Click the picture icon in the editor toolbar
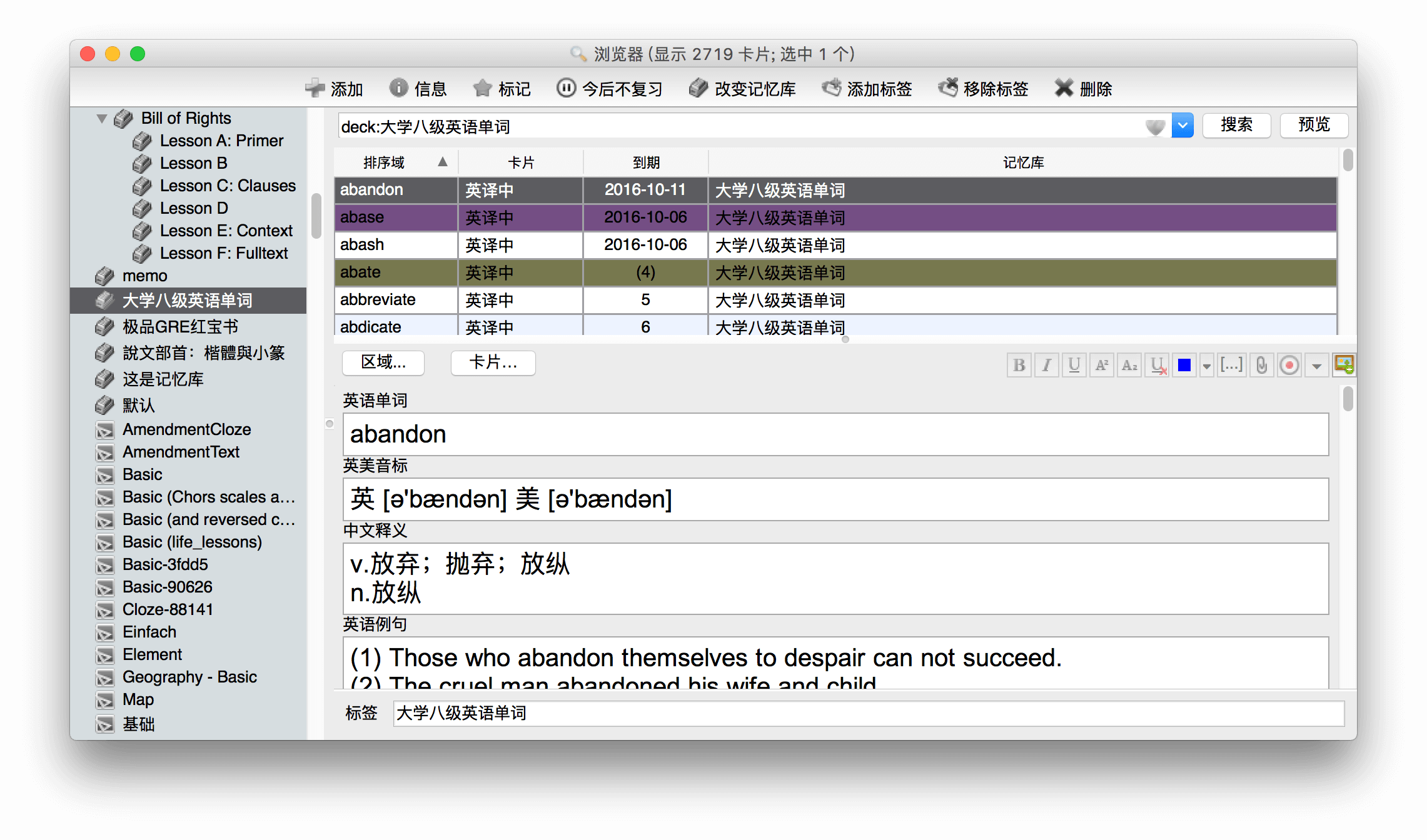This screenshot has width=1427, height=840. (1344, 364)
